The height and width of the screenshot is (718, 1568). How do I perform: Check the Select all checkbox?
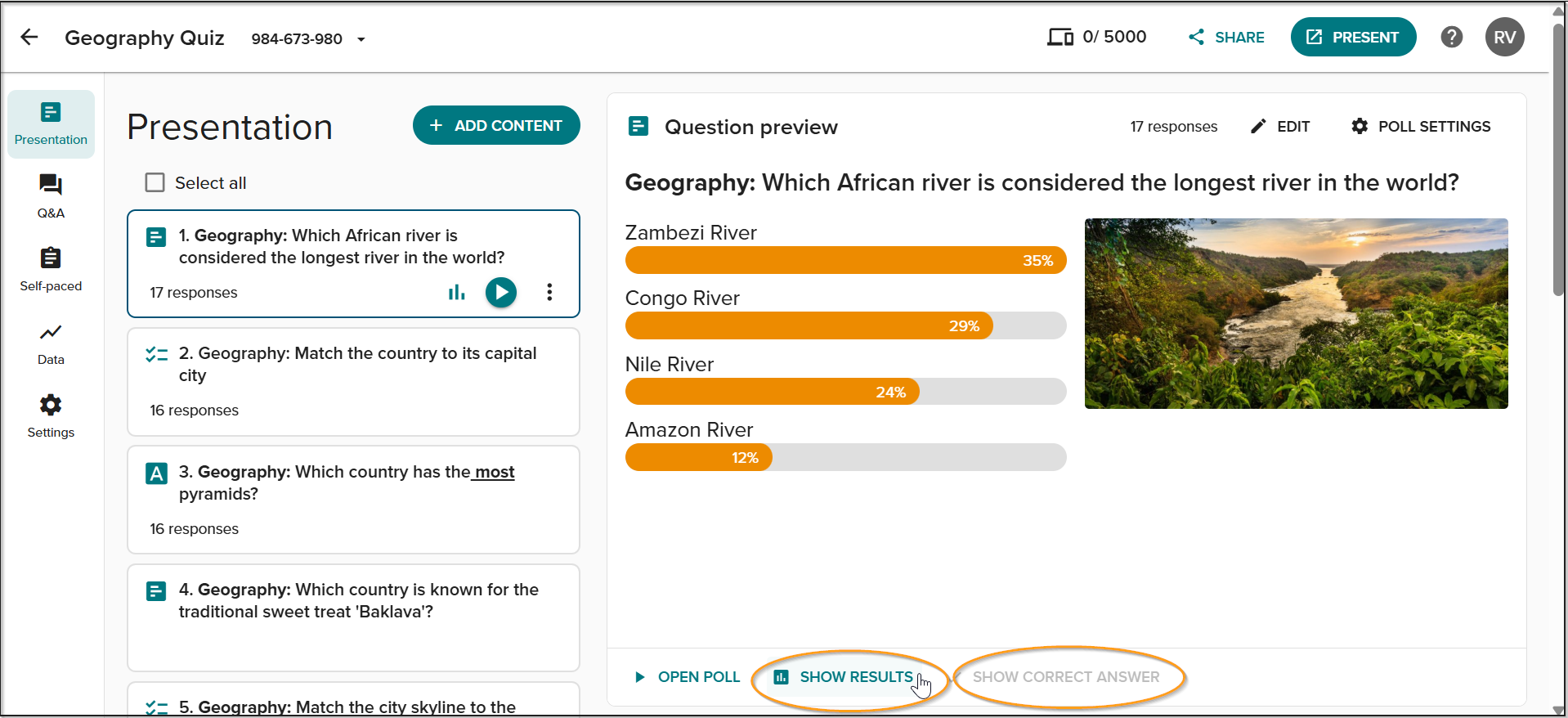[155, 182]
